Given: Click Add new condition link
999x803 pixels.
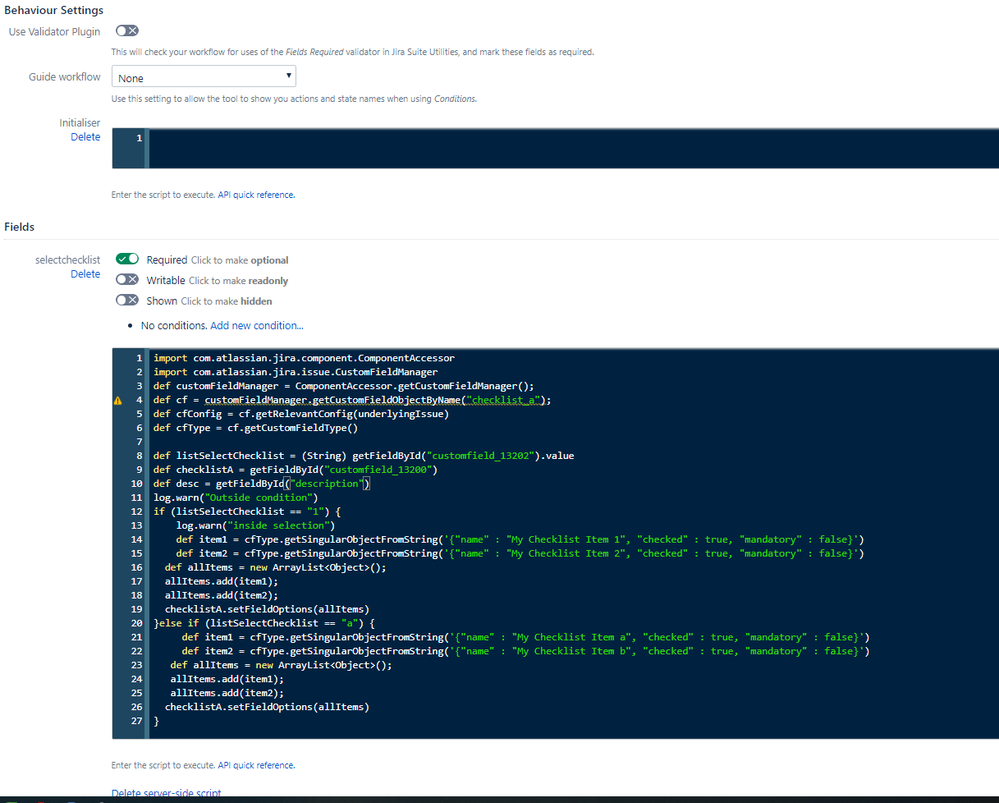Looking at the screenshot, I should (257, 325).
